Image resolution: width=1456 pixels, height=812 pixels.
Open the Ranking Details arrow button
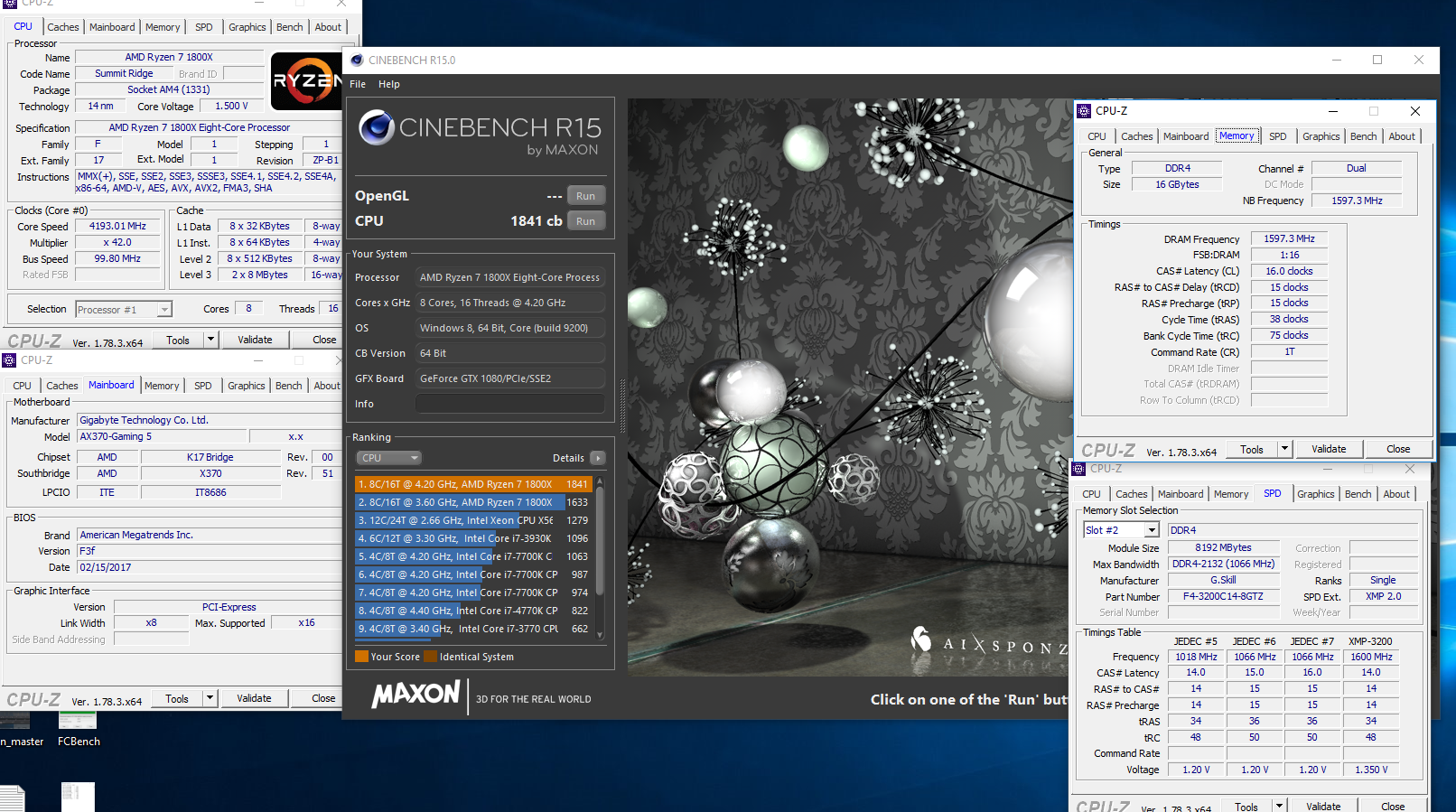(597, 458)
